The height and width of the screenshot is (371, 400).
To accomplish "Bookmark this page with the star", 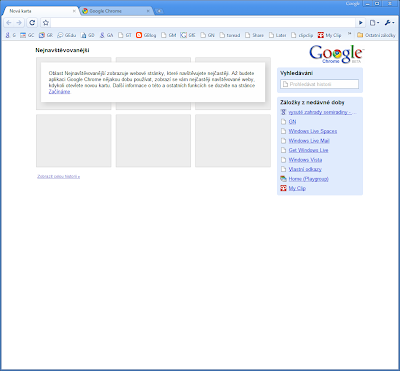I will click(46, 23).
